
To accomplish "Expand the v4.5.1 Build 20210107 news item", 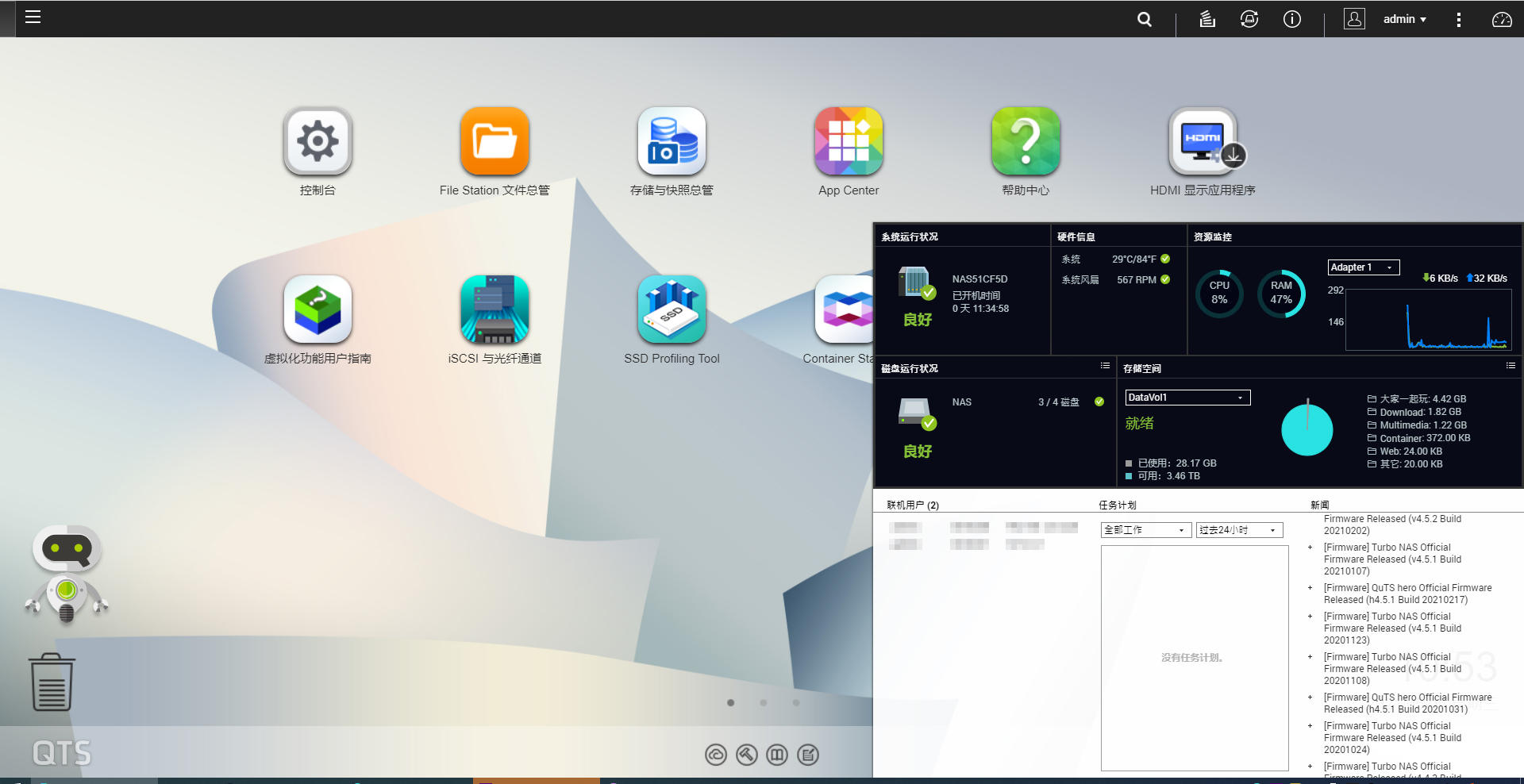I will click(1310, 548).
